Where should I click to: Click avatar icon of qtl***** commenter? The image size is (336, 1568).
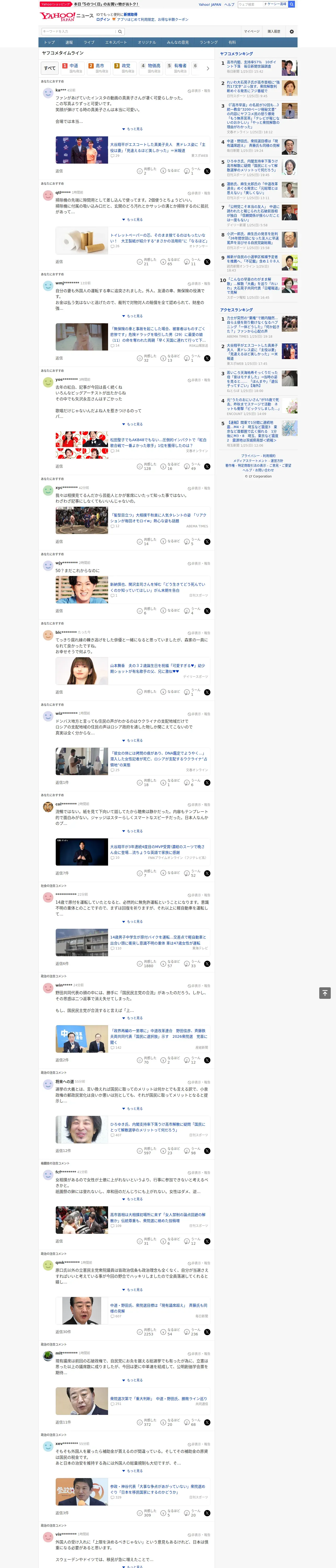point(48,195)
